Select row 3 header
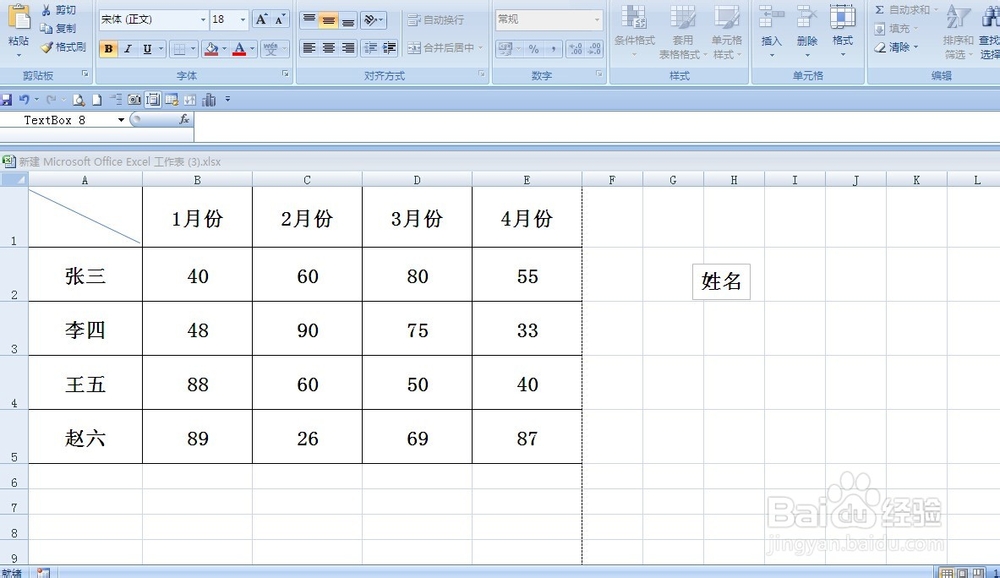This screenshot has height=578, width=1000. point(14,329)
